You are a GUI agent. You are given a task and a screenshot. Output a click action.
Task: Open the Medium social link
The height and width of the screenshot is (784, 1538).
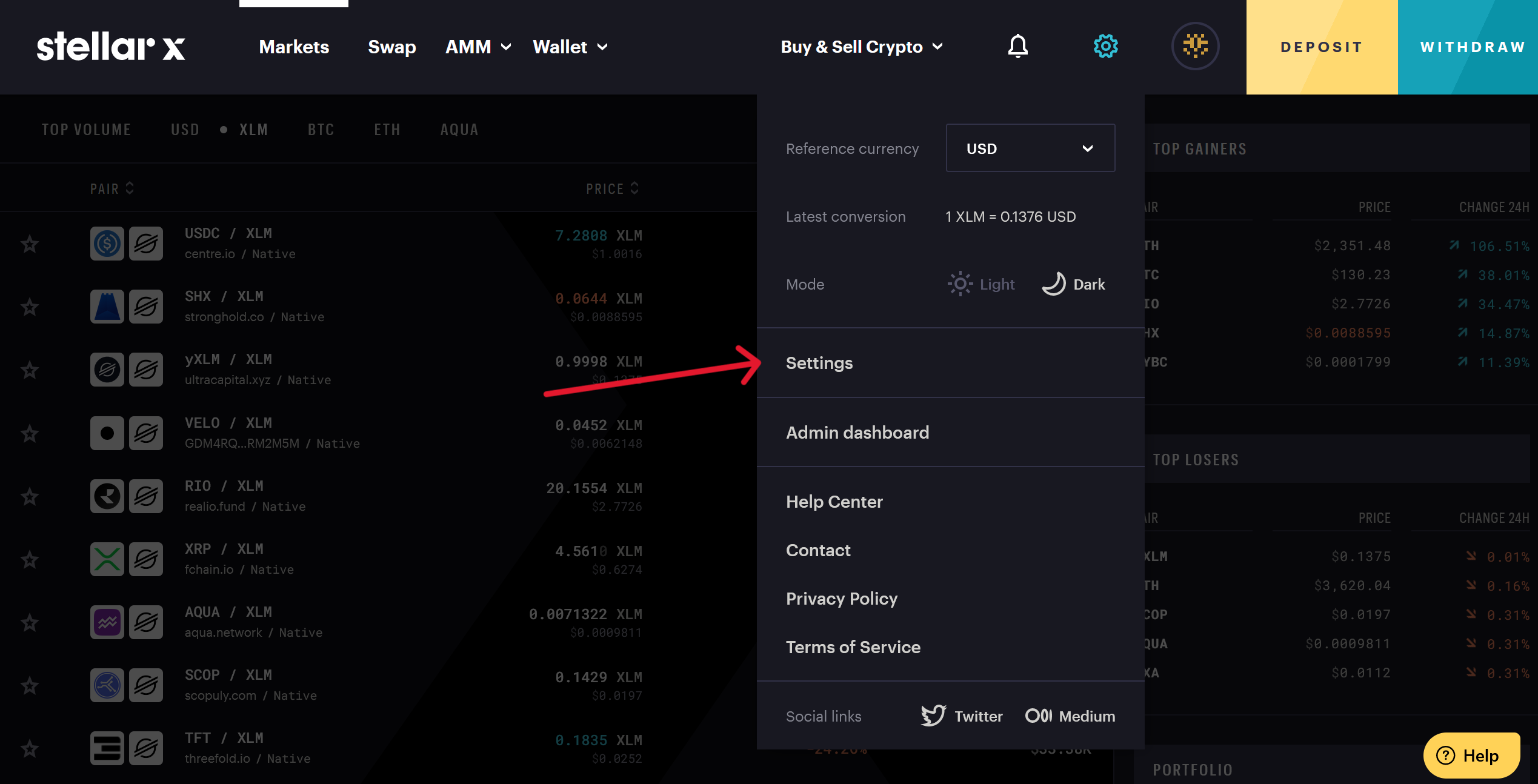tap(1070, 716)
